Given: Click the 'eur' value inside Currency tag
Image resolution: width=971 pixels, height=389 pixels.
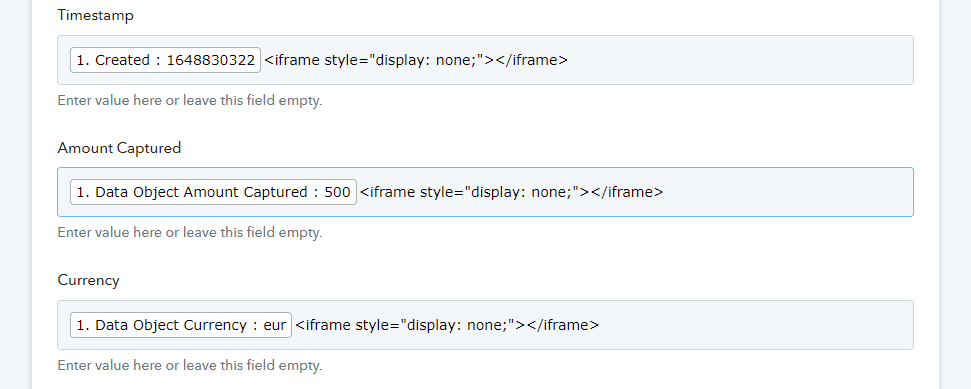Looking at the screenshot, I should [x=274, y=326].
